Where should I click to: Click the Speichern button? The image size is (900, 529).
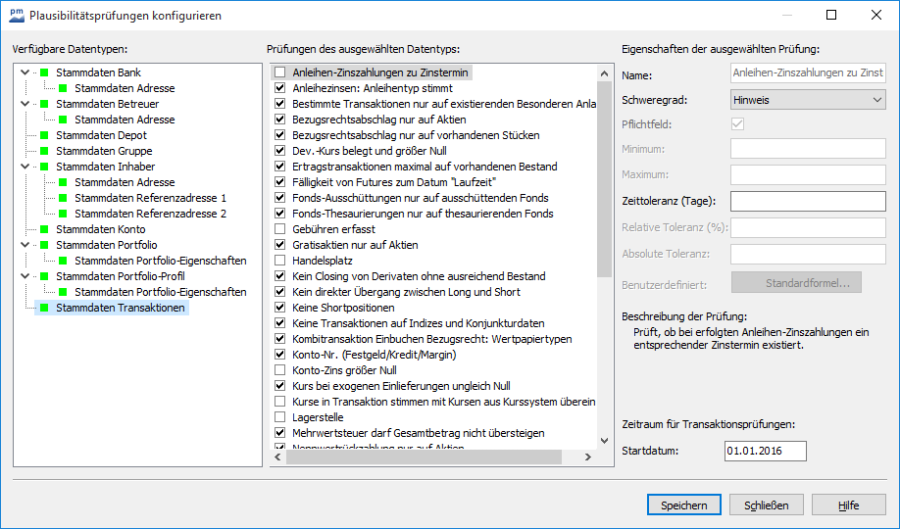(684, 505)
